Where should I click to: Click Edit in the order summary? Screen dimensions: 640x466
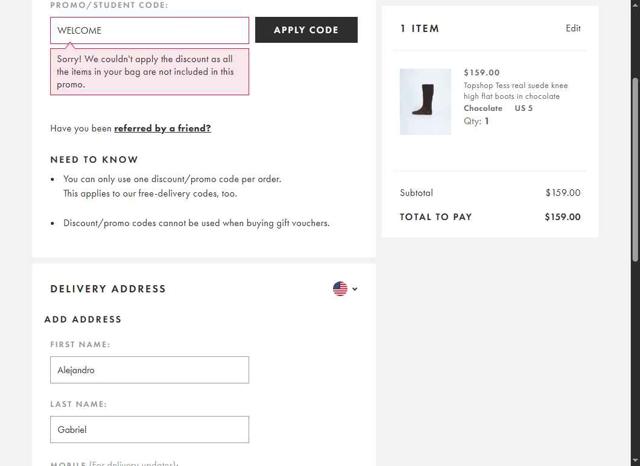pos(573,28)
